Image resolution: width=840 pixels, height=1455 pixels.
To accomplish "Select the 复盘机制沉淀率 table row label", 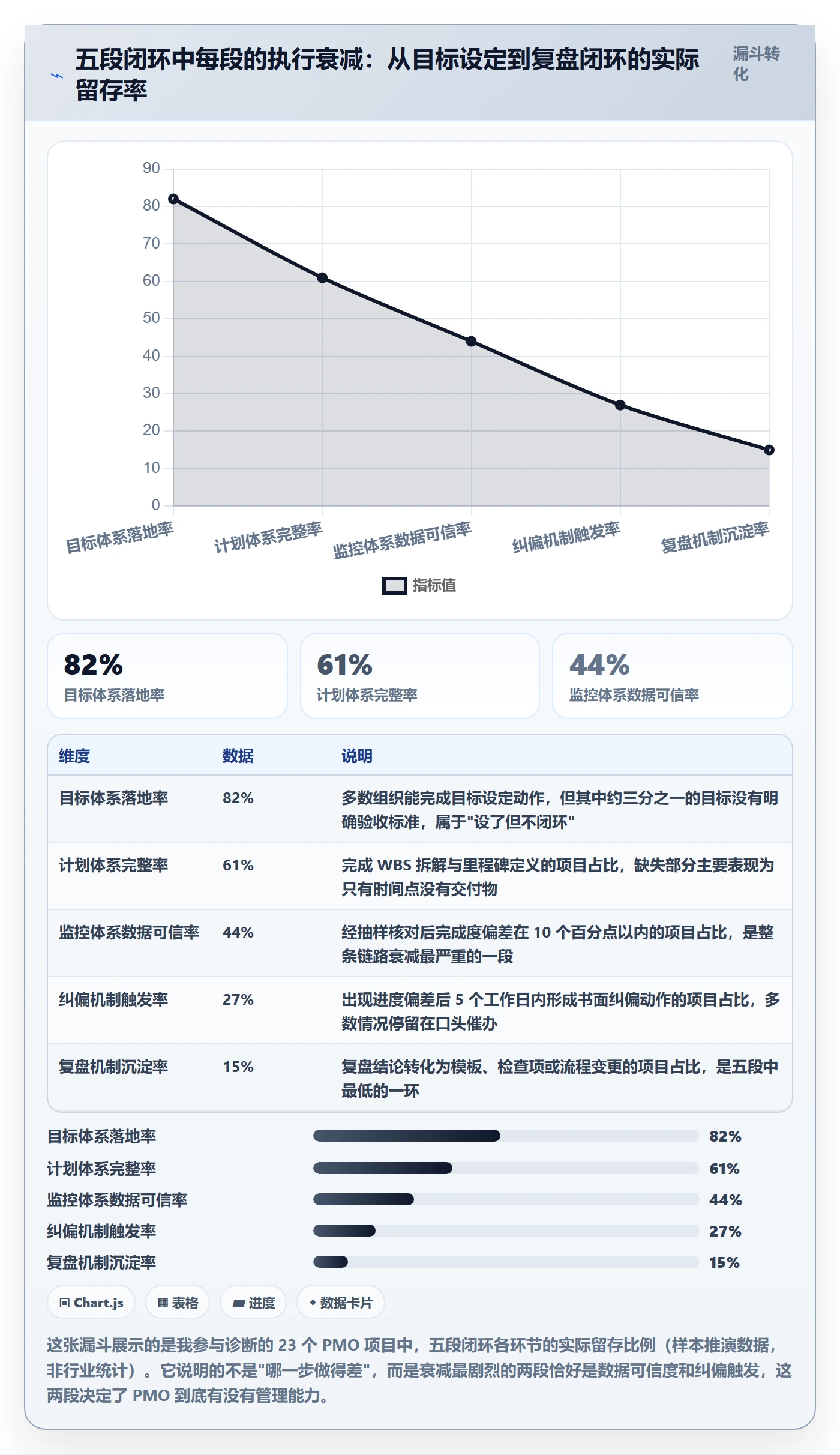I will coord(113,1067).
